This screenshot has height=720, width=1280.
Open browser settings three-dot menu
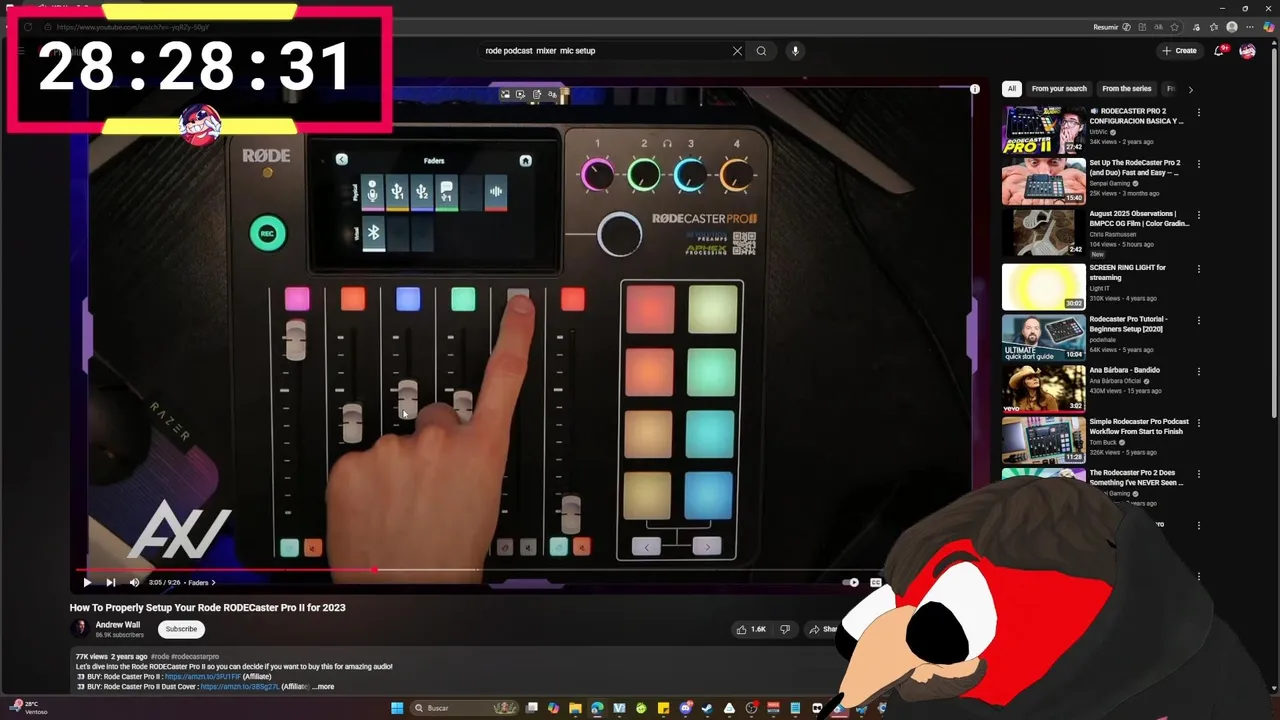1250,27
